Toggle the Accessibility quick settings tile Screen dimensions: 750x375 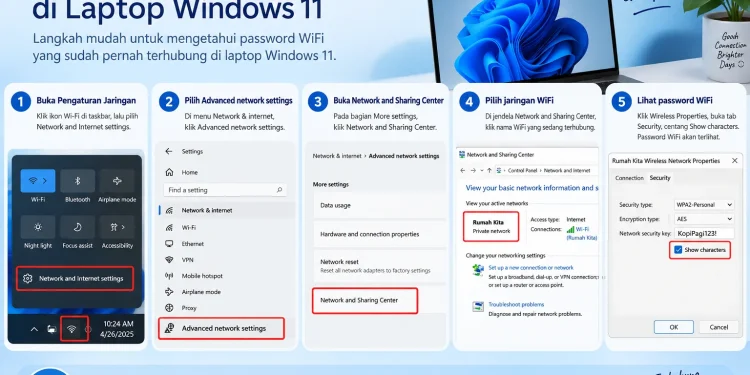coord(117,227)
